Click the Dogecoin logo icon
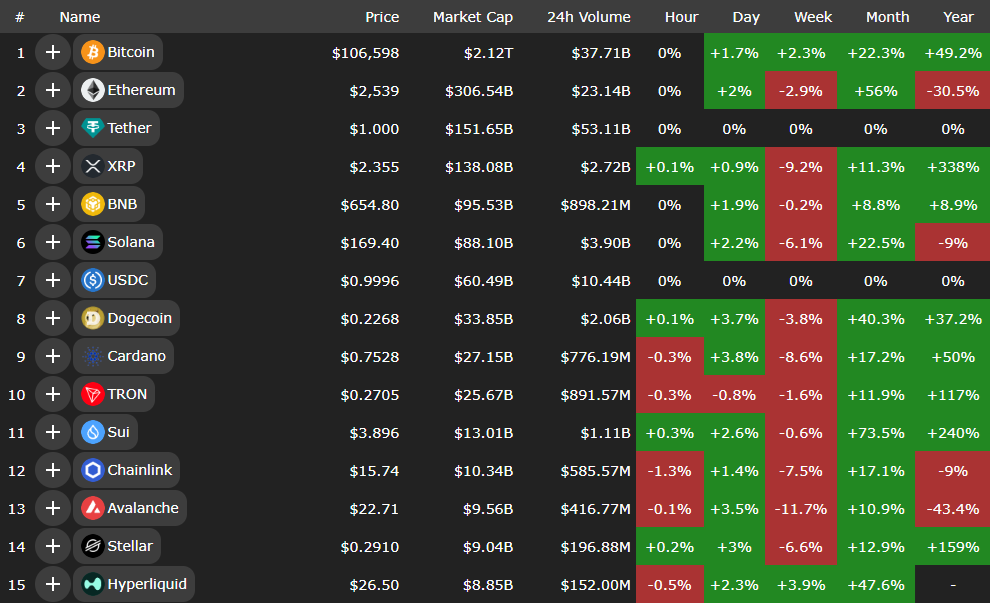This screenshot has width=990, height=603. click(93, 318)
